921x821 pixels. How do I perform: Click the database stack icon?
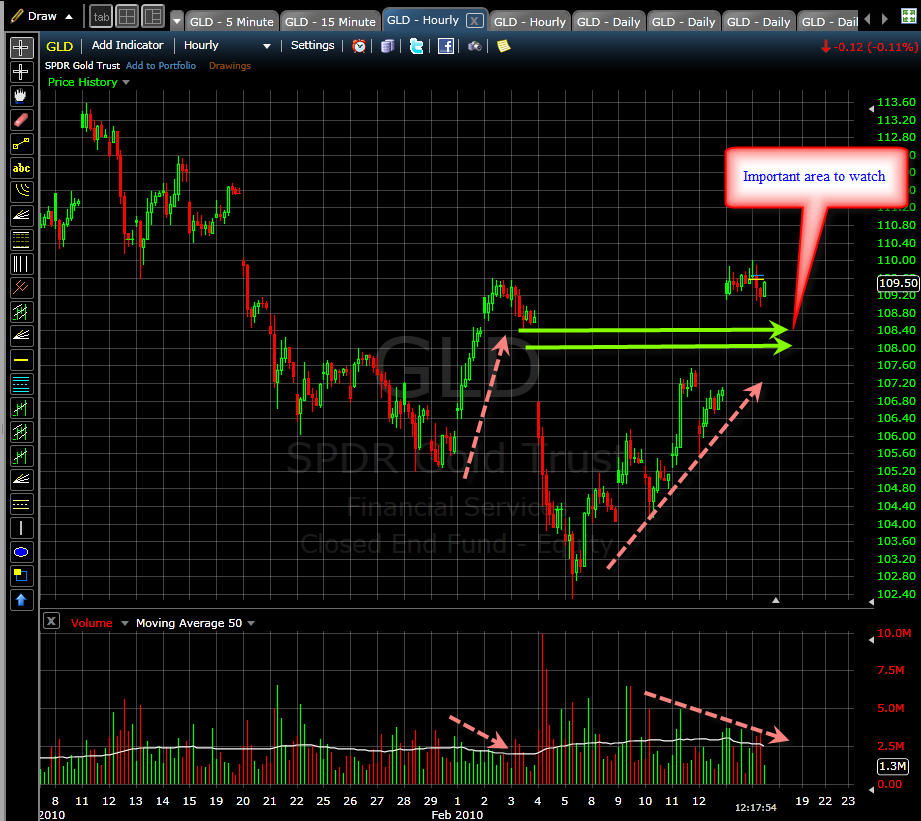pyautogui.click(x=387, y=46)
